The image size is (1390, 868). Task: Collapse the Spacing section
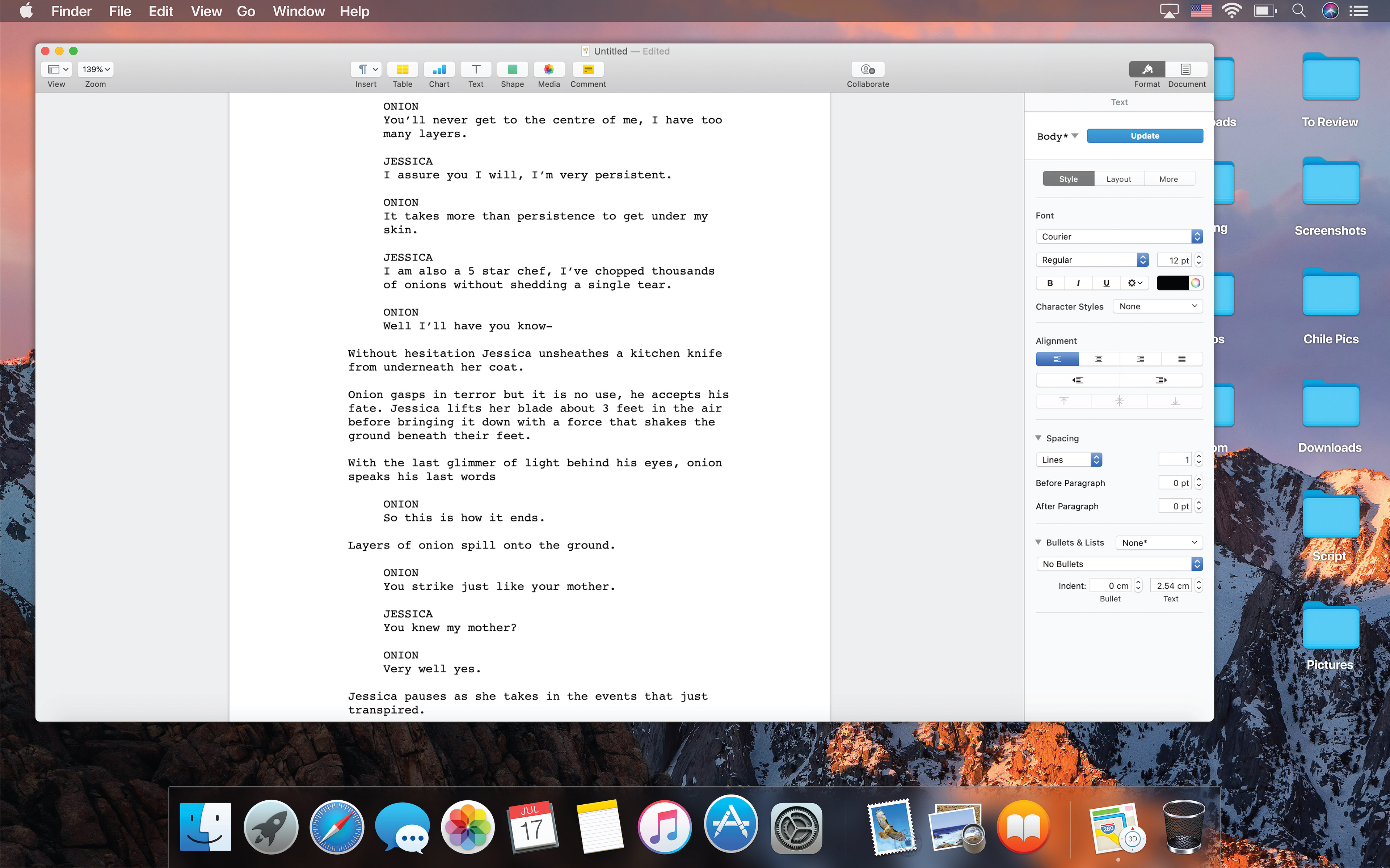click(1039, 438)
